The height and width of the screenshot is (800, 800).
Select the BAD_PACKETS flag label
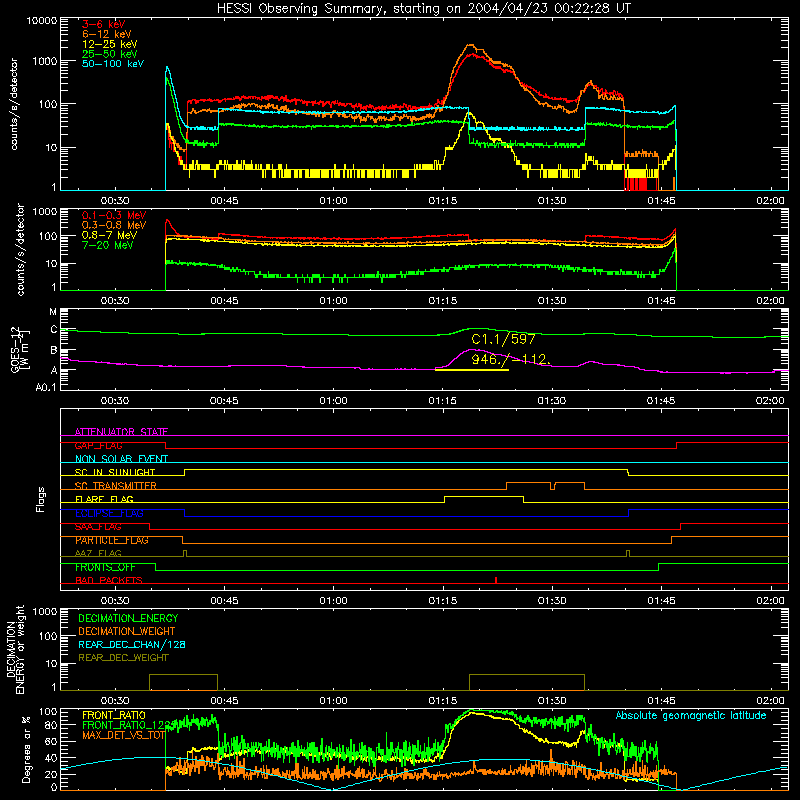(x=109, y=580)
